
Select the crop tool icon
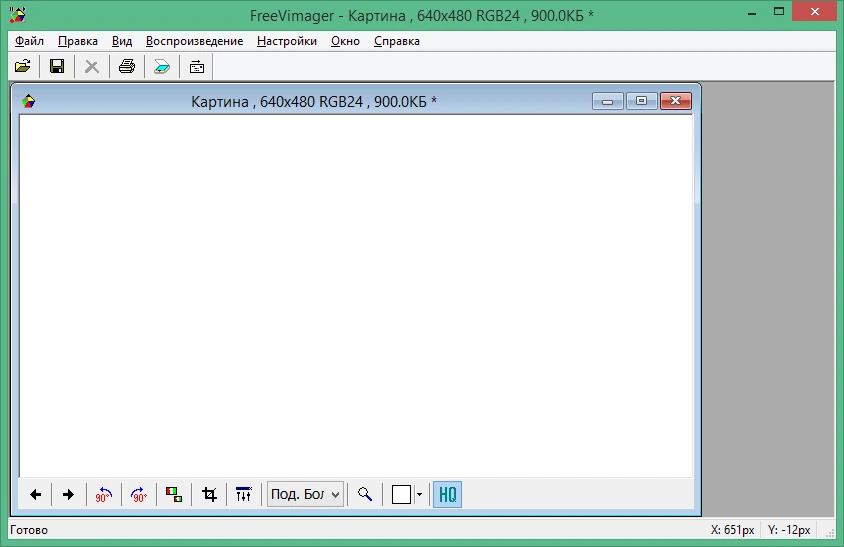tap(209, 494)
